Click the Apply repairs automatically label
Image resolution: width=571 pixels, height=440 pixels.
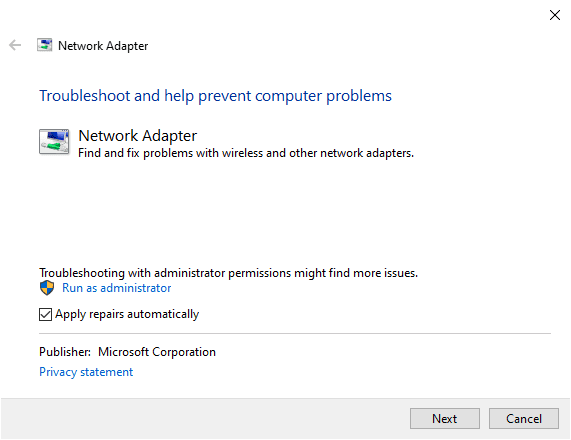point(127,314)
